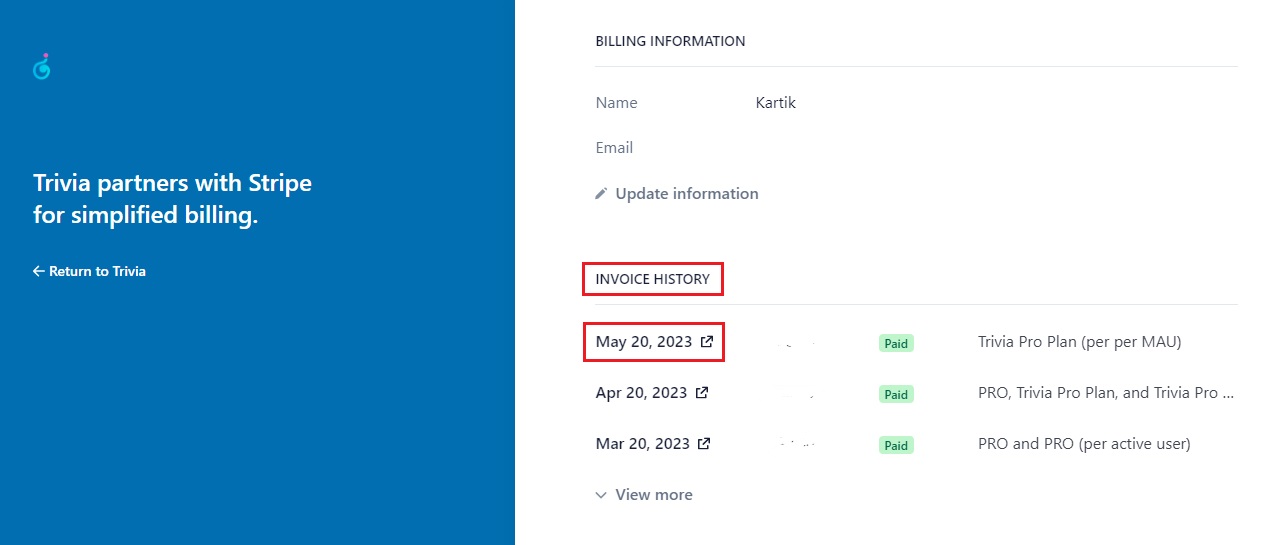Image resolution: width=1279 pixels, height=545 pixels.
Task: Click the Trivia logo icon
Action: (42, 67)
